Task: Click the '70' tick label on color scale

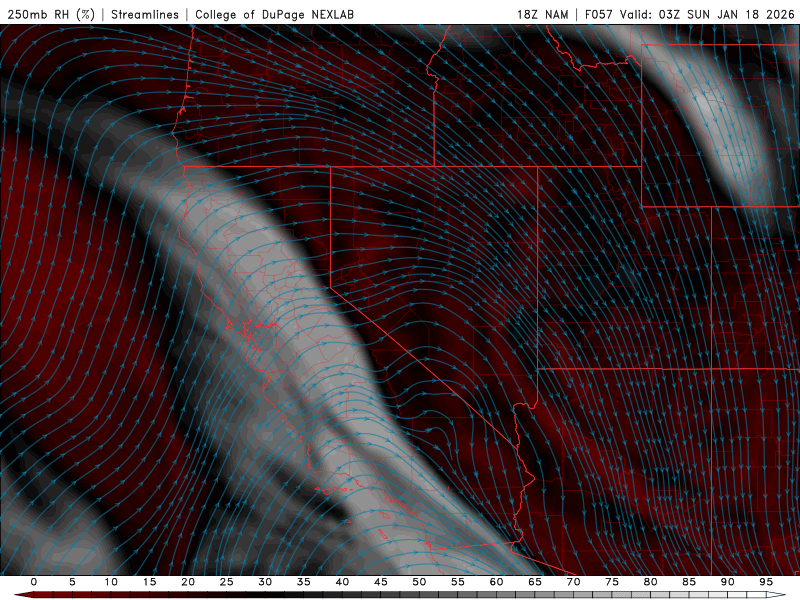Action: coord(573,582)
